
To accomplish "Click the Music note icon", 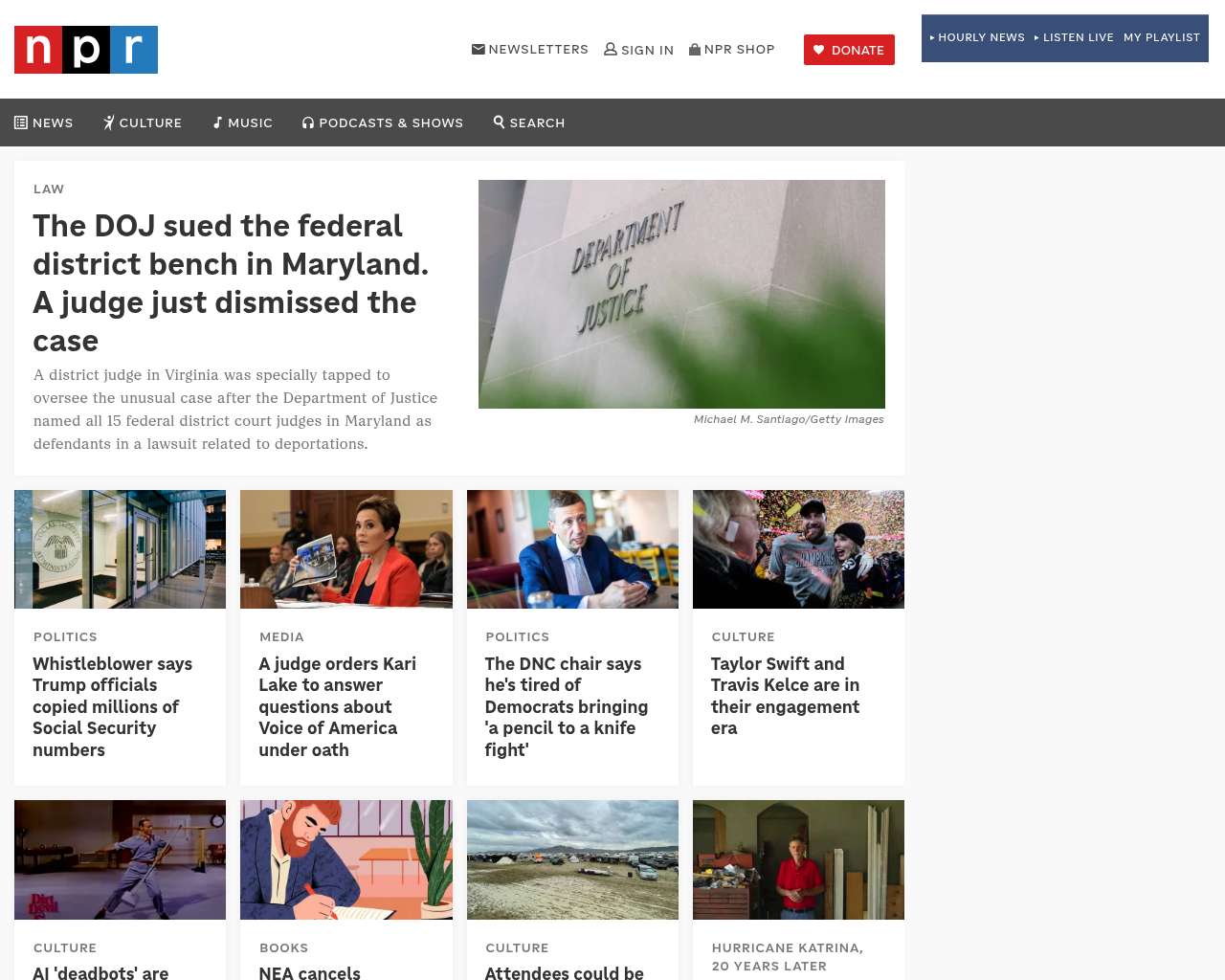I will [217, 122].
